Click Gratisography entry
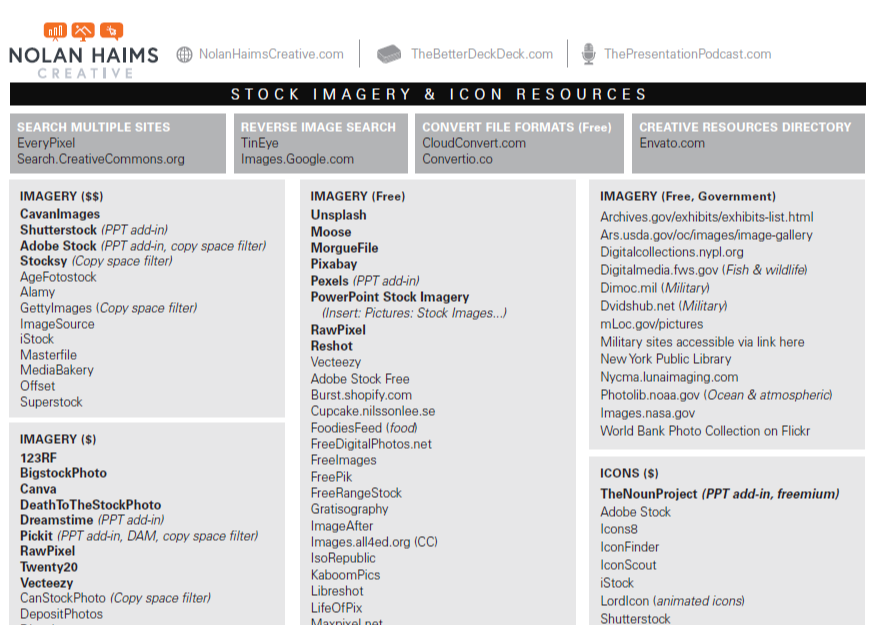 (349, 509)
